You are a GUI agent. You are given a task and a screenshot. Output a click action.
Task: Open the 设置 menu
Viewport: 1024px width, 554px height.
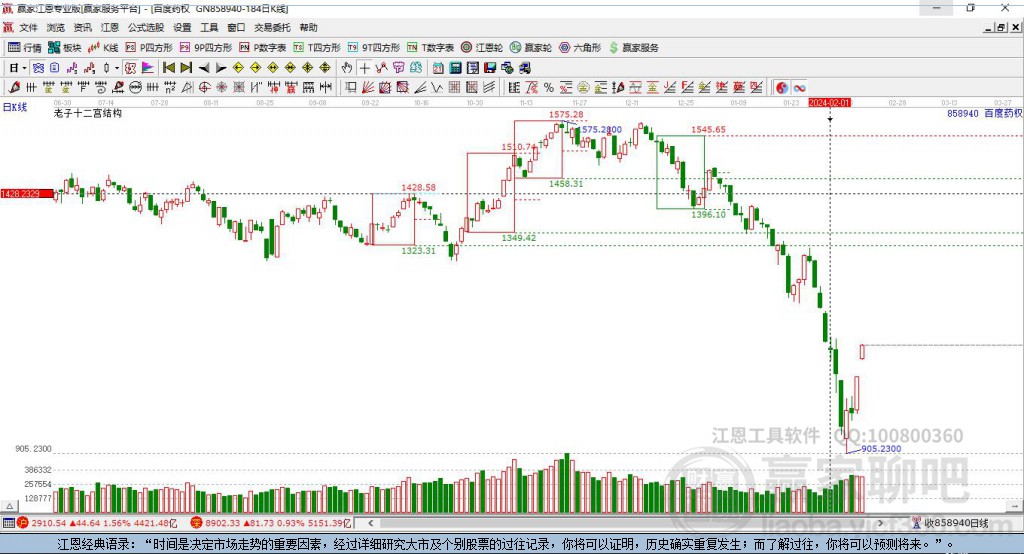coord(182,27)
